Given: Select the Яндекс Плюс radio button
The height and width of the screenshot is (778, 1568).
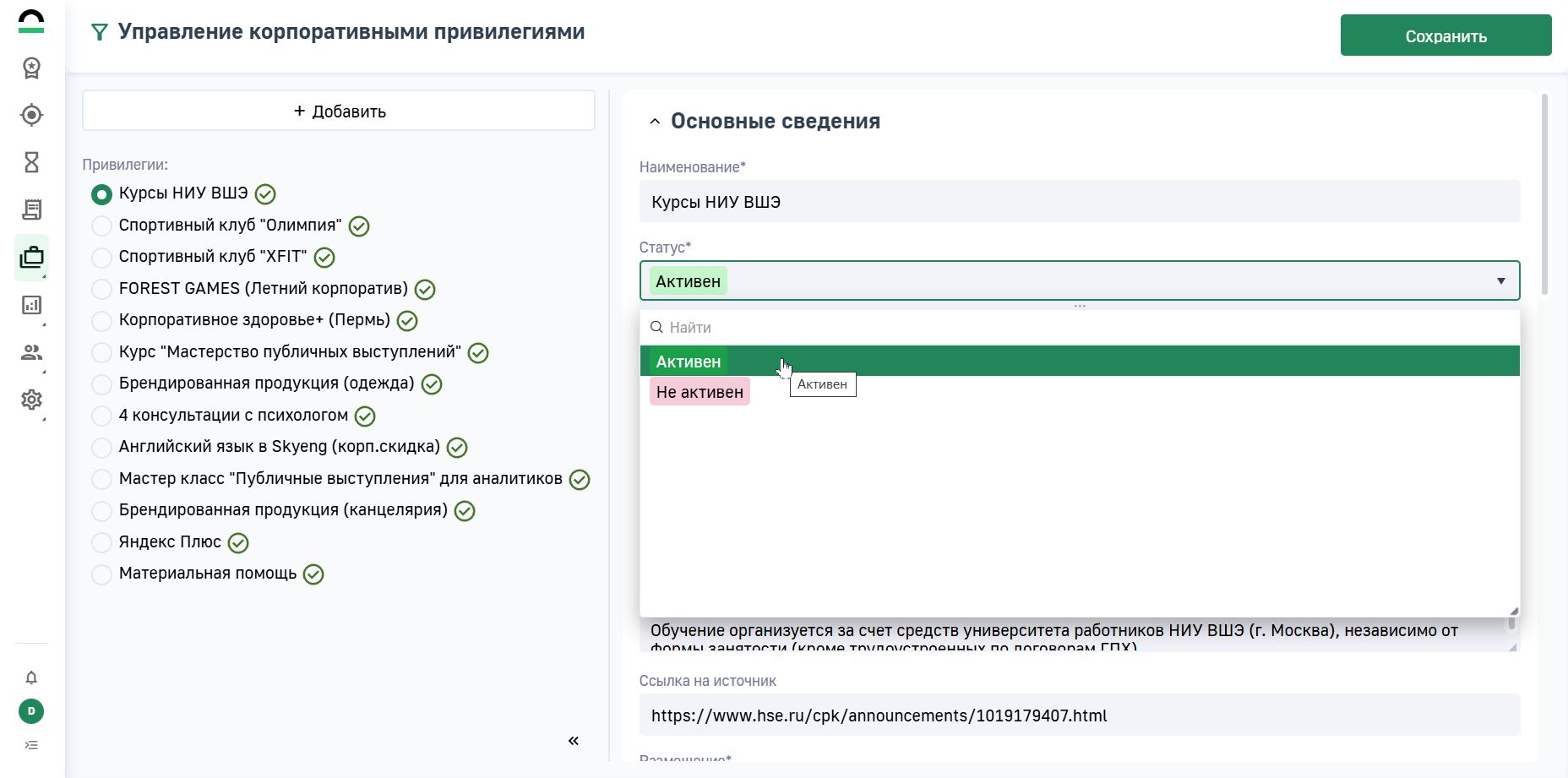Looking at the screenshot, I should [x=101, y=542].
